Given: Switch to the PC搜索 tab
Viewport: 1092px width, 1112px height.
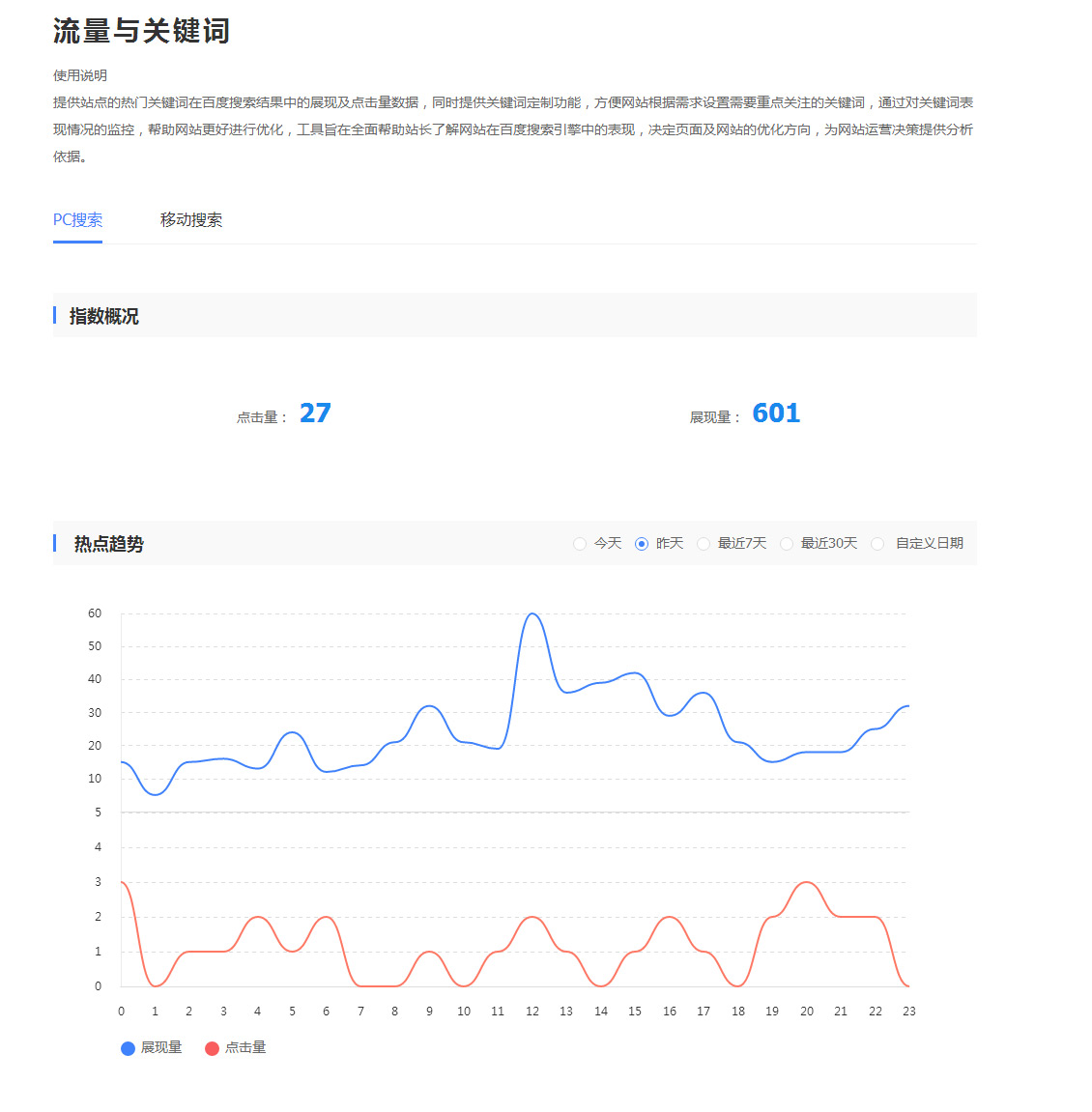Looking at the screenshot, I should click(77, 220).
